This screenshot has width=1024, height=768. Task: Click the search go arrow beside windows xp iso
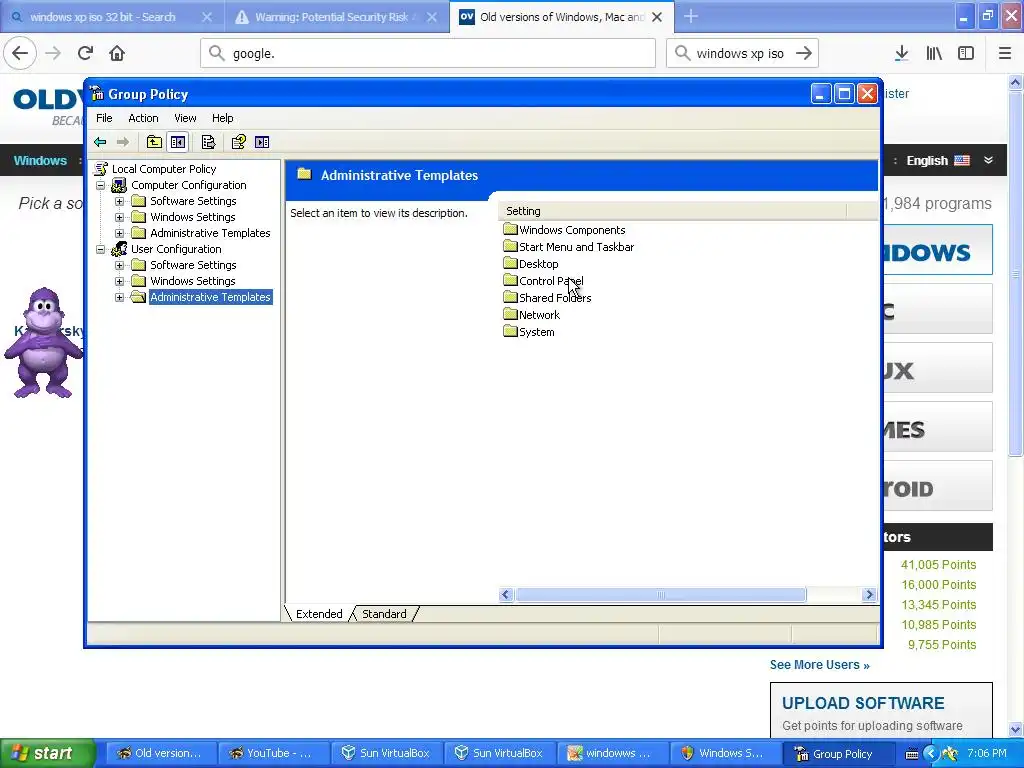pos(804,53)
